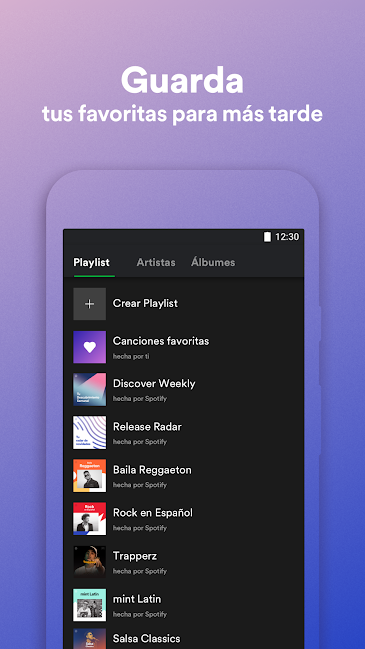Click mint Latin cover thumbnail
The image size is (365, 649).
tap(89, 605)
